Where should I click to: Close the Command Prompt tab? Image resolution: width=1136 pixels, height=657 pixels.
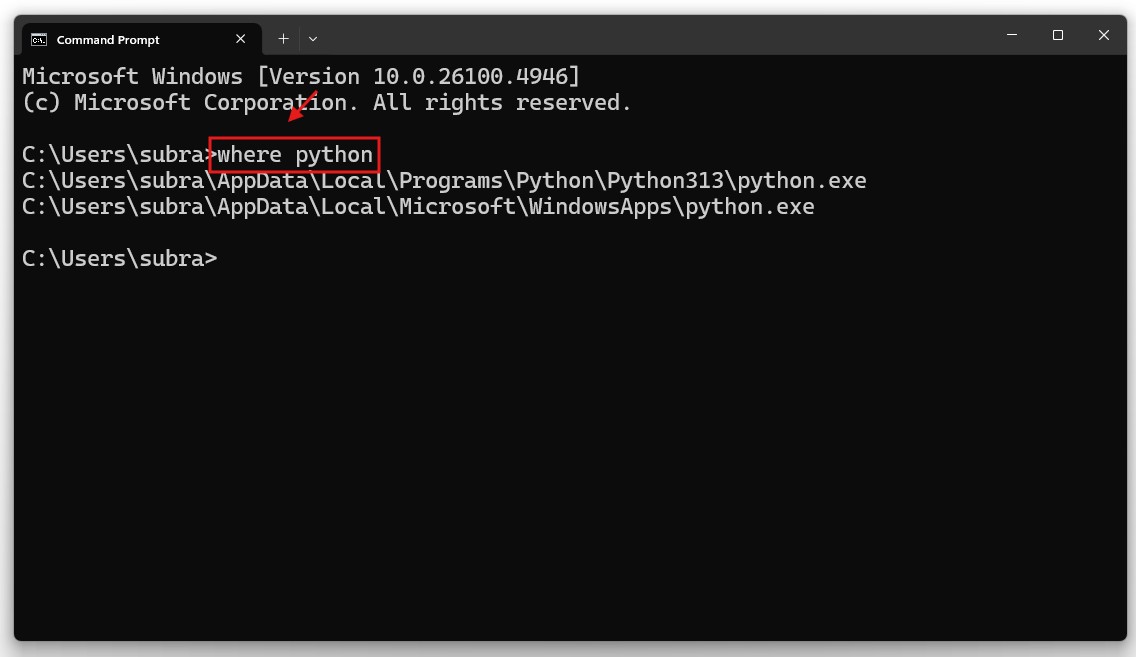(241, 39)
